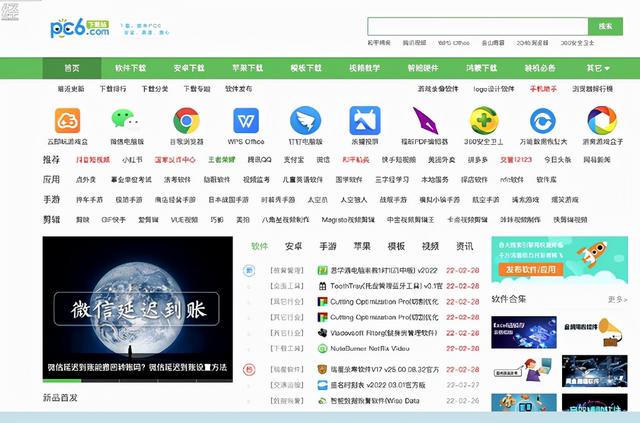The image size is (640, 423).
Task: Click the 360 Security Guard icon
Action: (483, 121)
